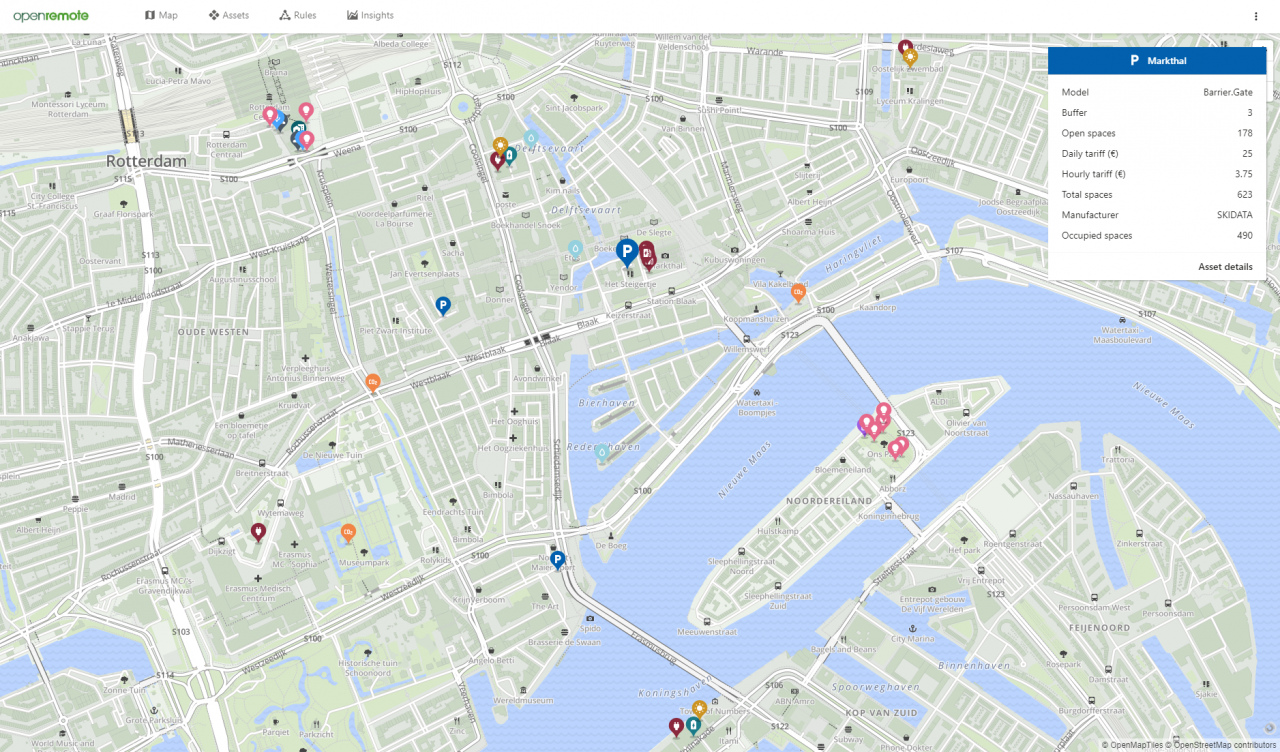Click the maroon marker next to the weather marker

click(x=496, y=158)
